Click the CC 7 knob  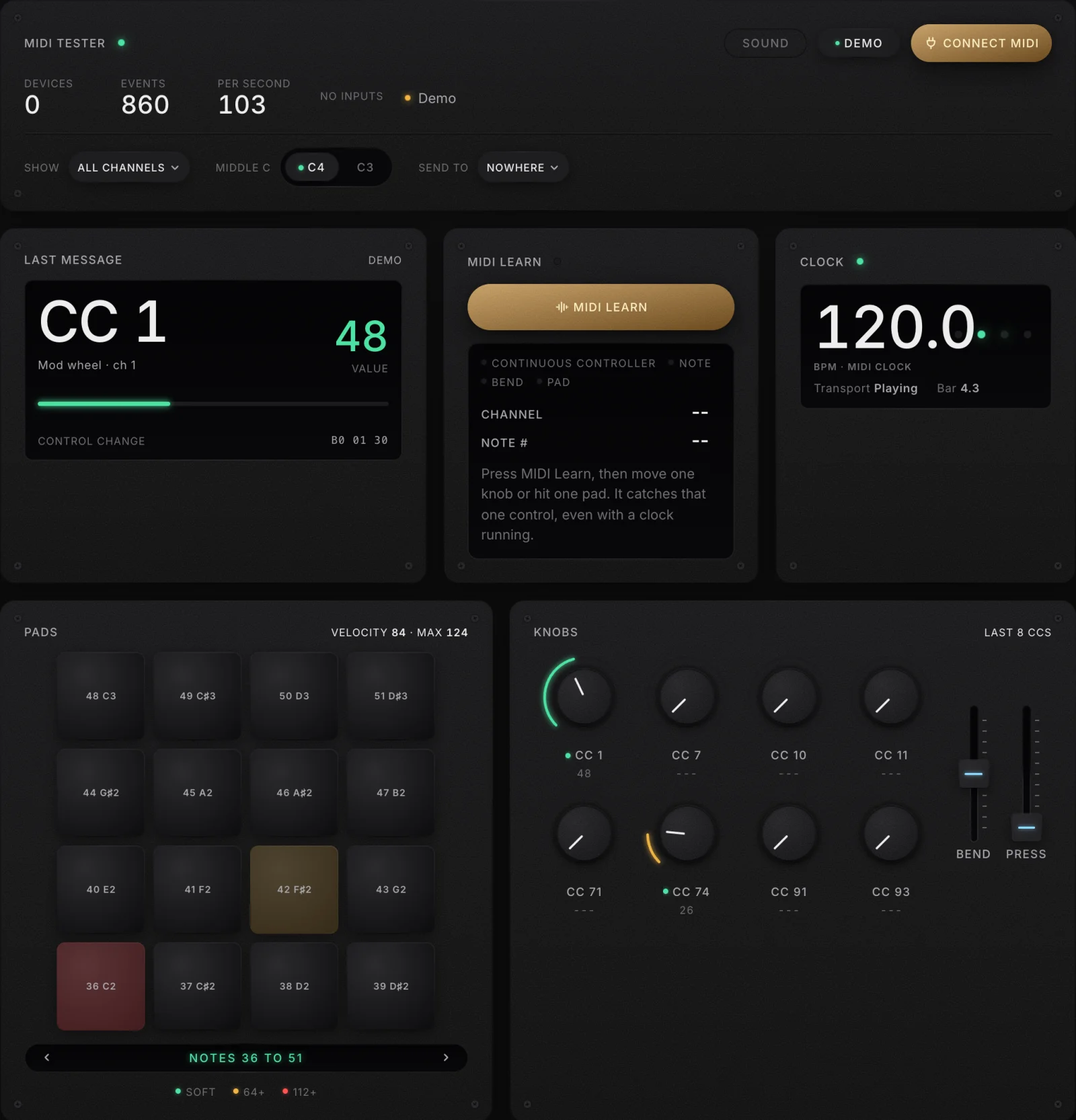[687, 696]
